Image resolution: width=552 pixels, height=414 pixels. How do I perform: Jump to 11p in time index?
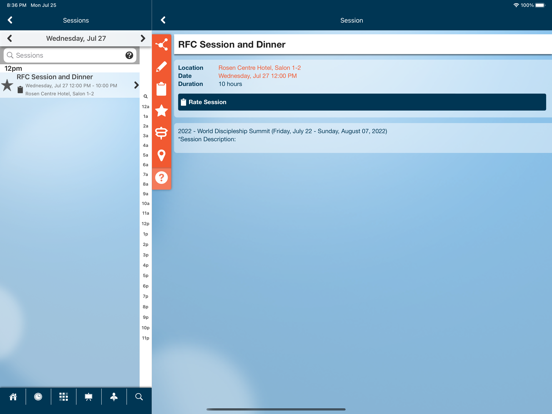(145, 338)
